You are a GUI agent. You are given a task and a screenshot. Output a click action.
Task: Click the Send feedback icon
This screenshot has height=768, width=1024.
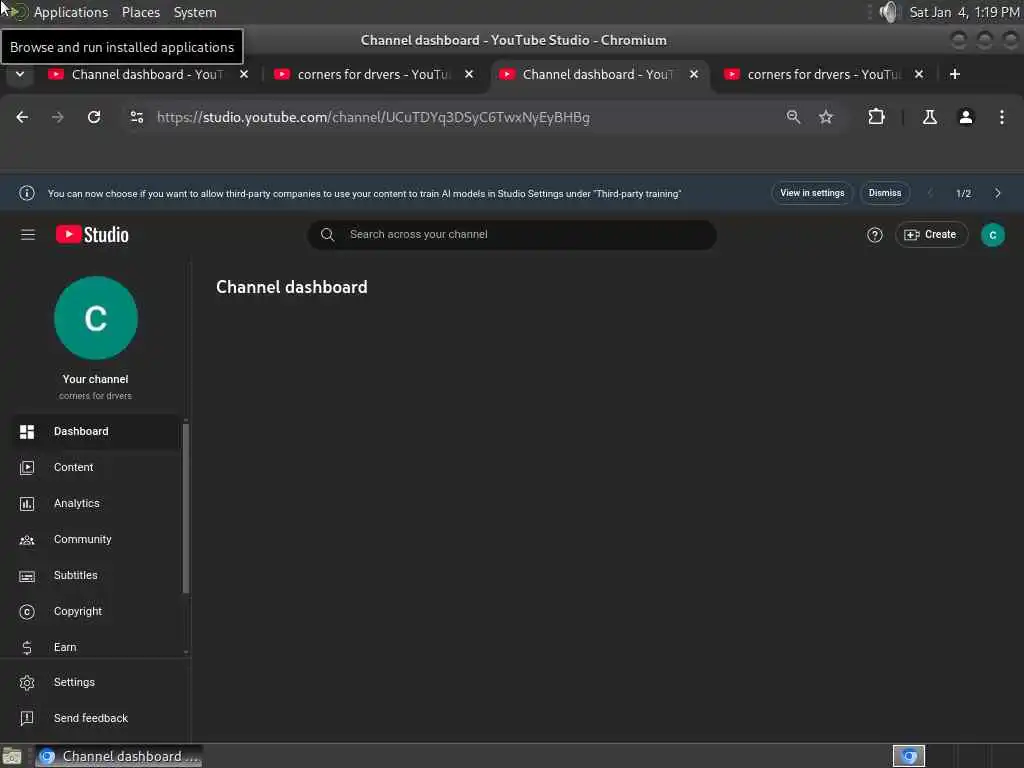pyautogui.click(x=27, y=718)
